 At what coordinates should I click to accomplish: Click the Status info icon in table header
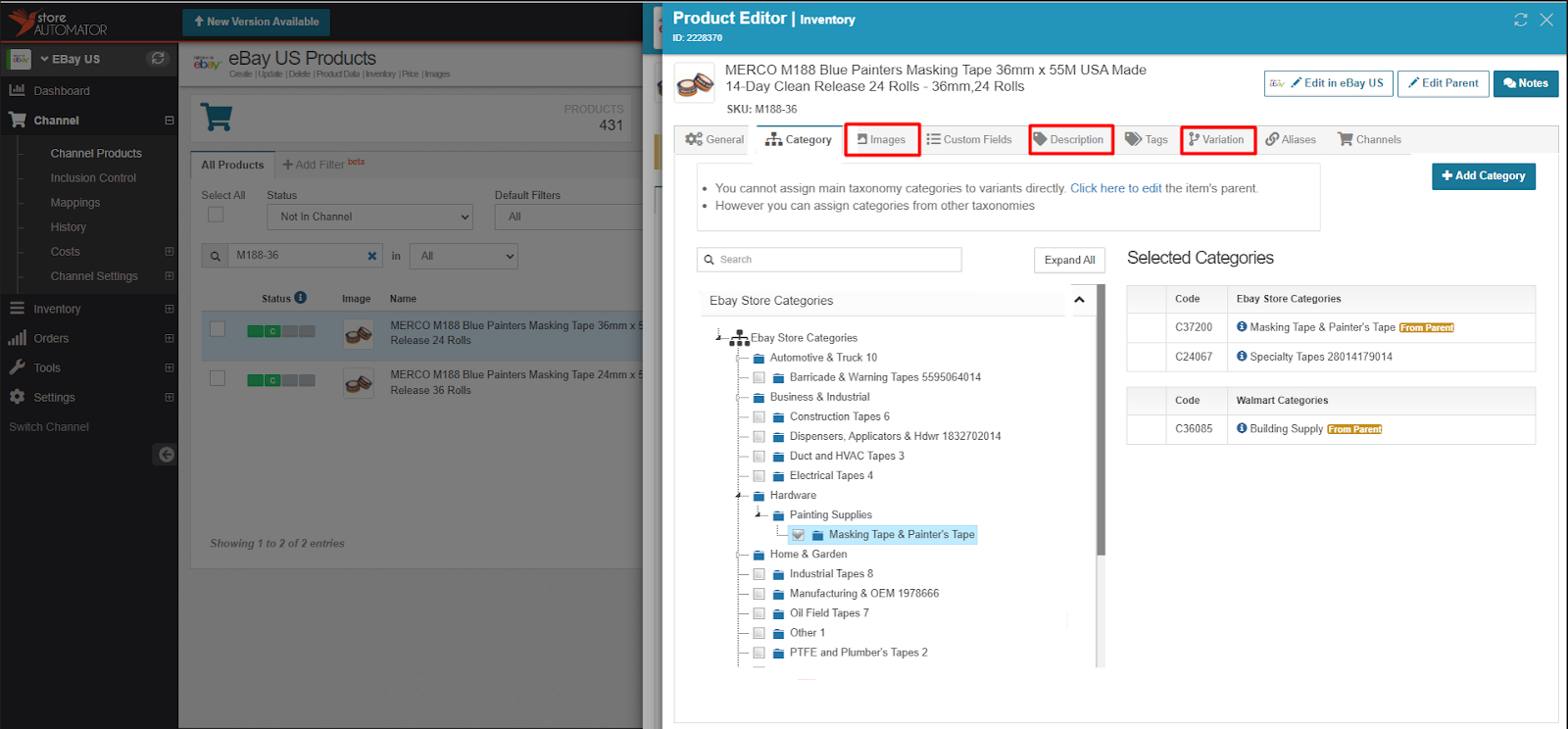click(x=301, y=298)
